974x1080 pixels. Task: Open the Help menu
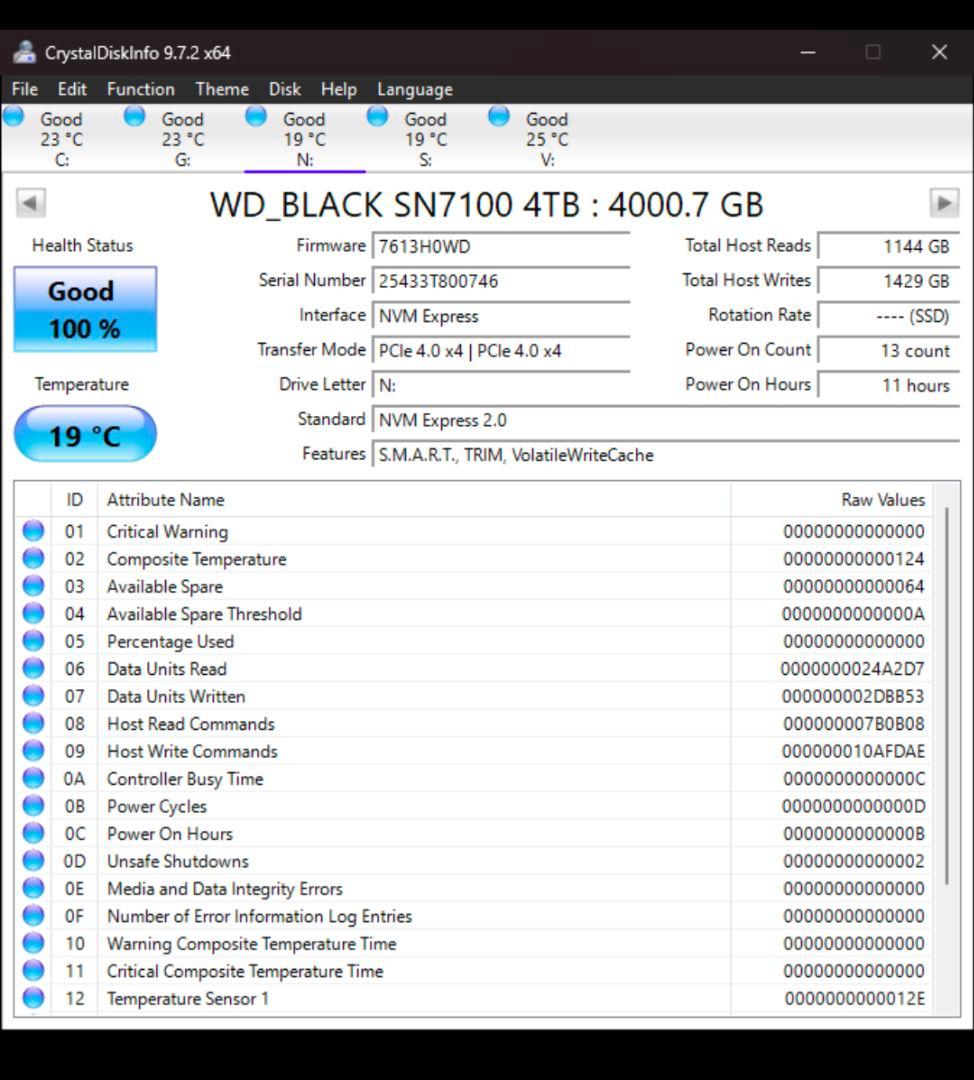[338, 89]
